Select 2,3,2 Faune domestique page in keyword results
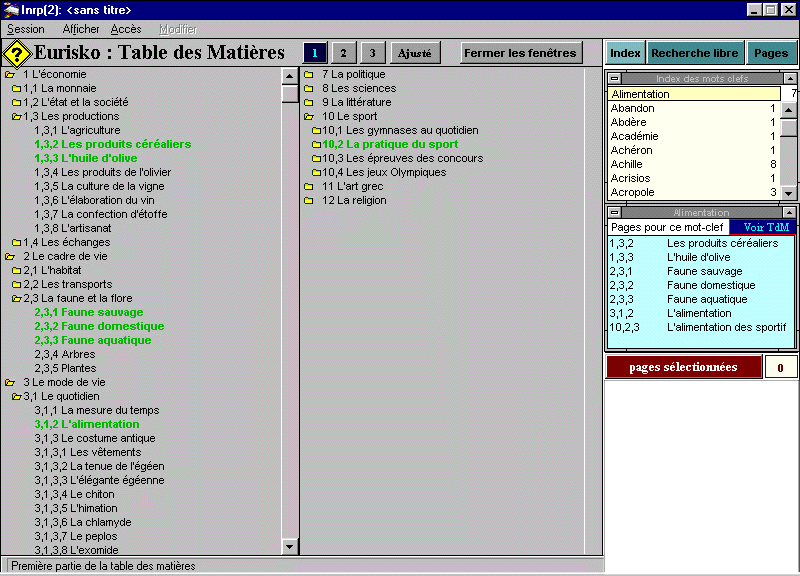This screenshot has height=576, width=800. [698, 286]
